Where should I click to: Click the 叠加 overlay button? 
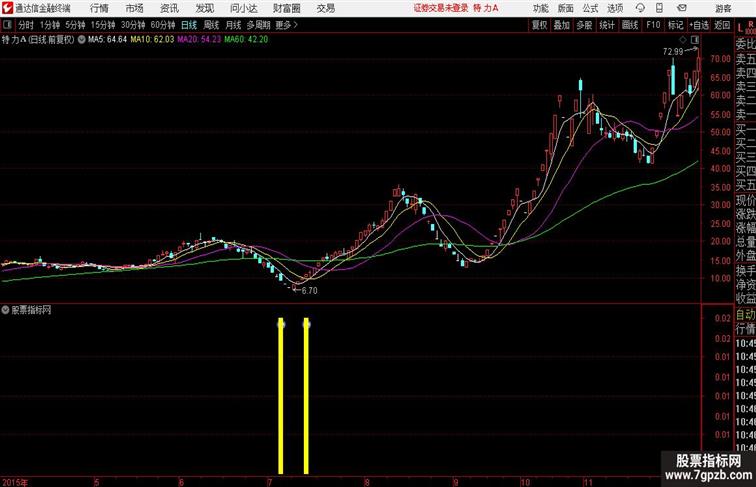pyautogui.click(x=561, y=25)
